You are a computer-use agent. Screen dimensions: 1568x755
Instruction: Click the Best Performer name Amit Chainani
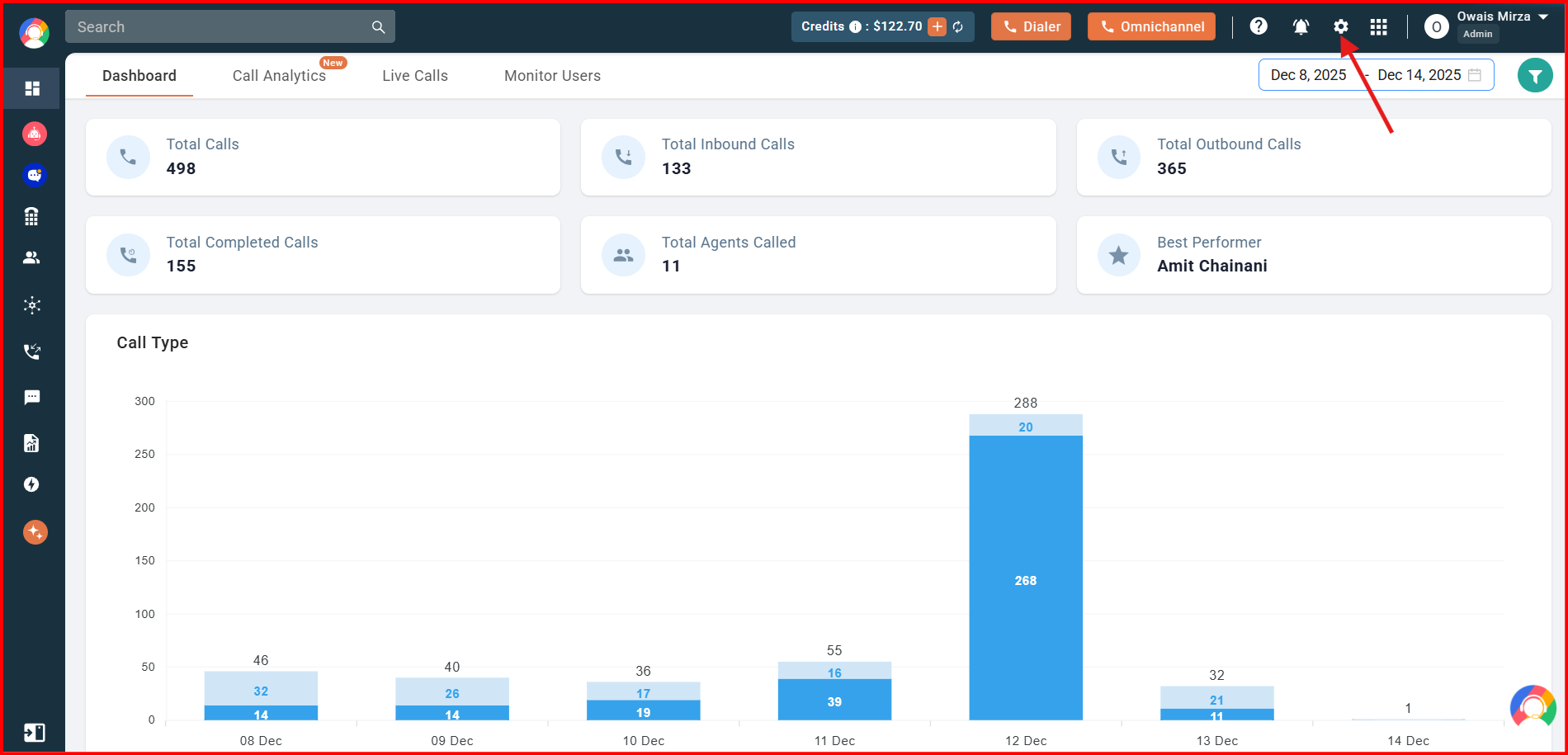(x=1211, y=267)
